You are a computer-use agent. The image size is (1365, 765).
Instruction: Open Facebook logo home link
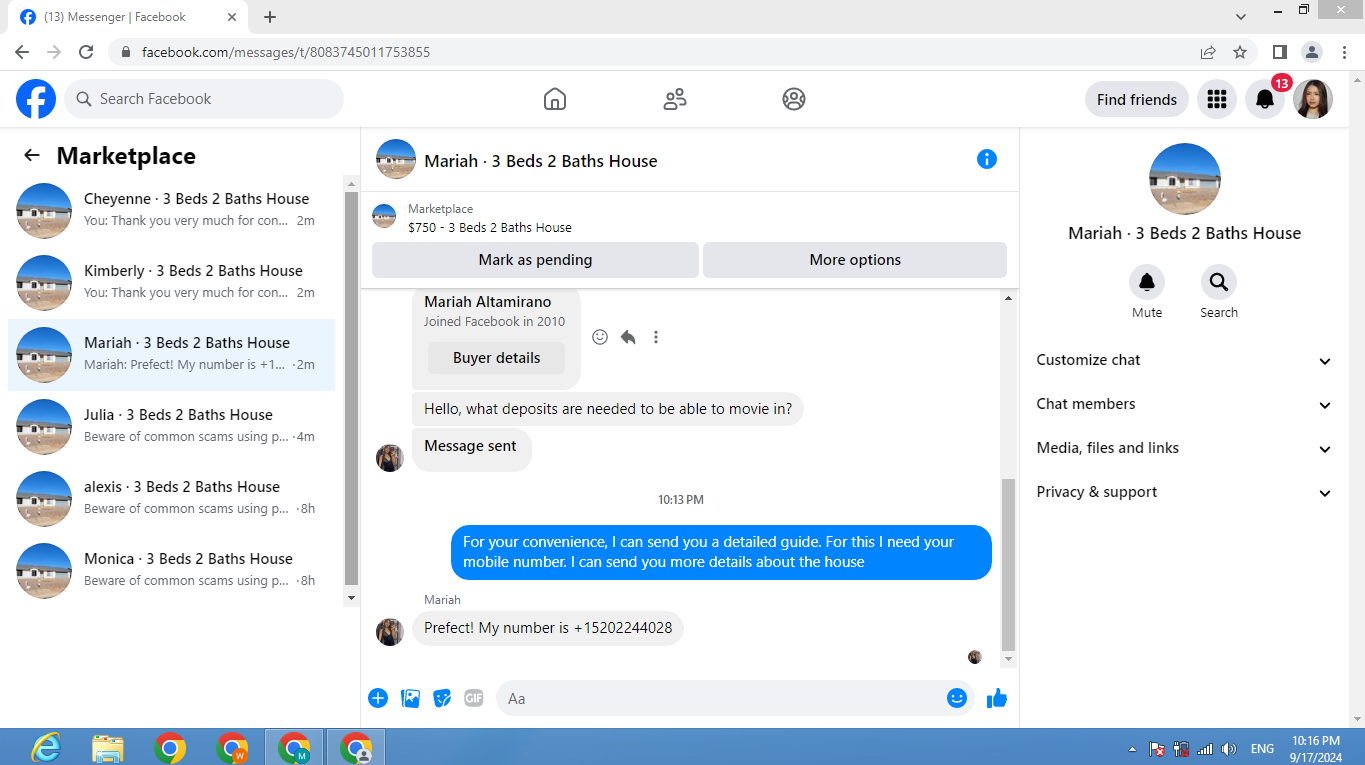tap(36, 99)
